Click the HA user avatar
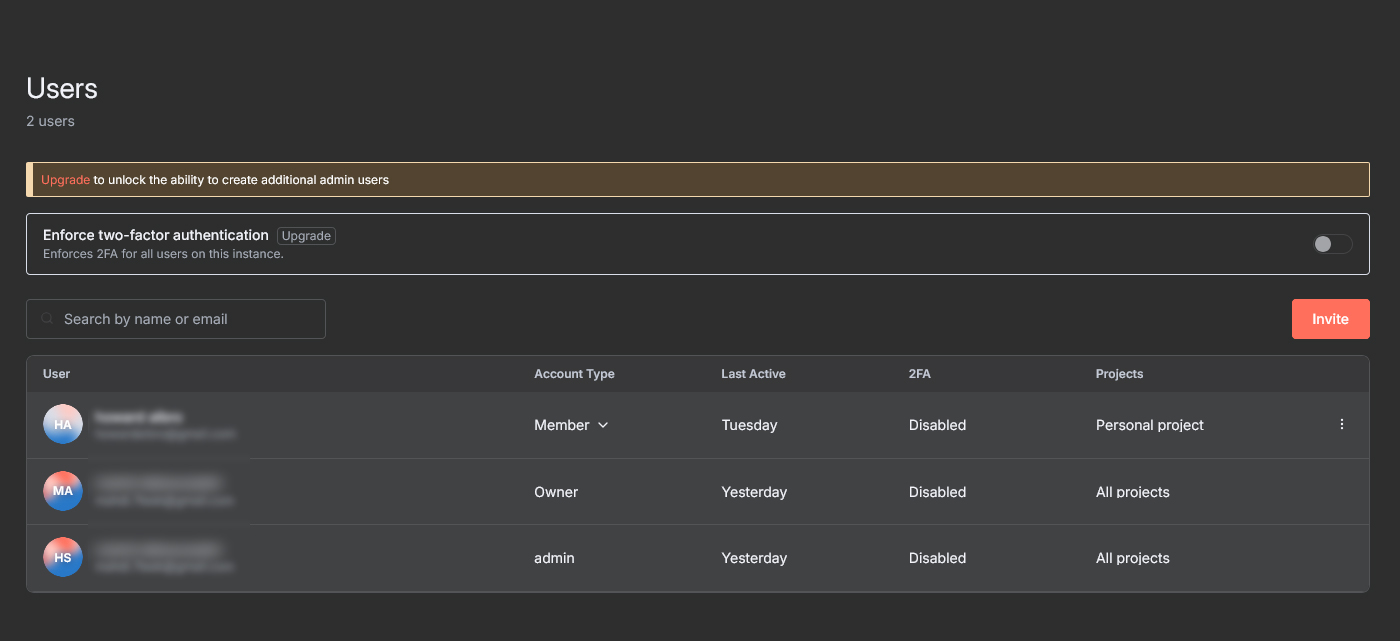The height and width of the screenshot is (641, 1400). point(63,425)
